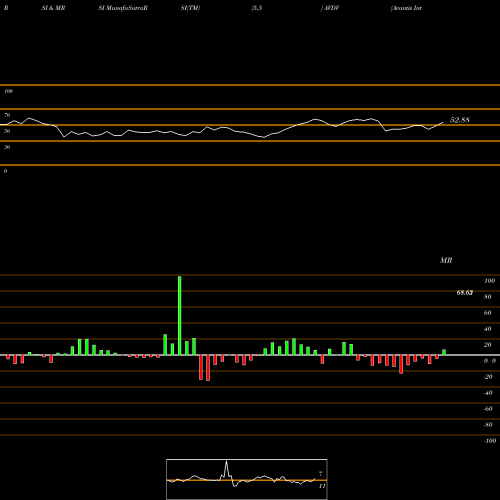Click the MR axis label -100

(490, 441)
